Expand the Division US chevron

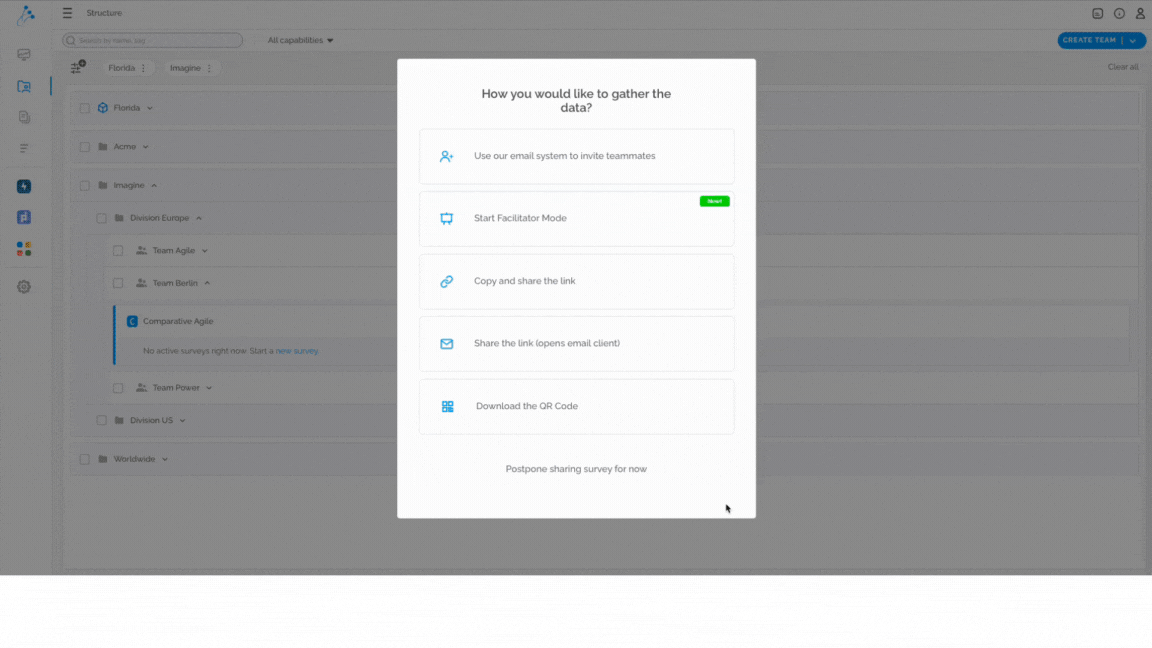[x=183, y=420]
